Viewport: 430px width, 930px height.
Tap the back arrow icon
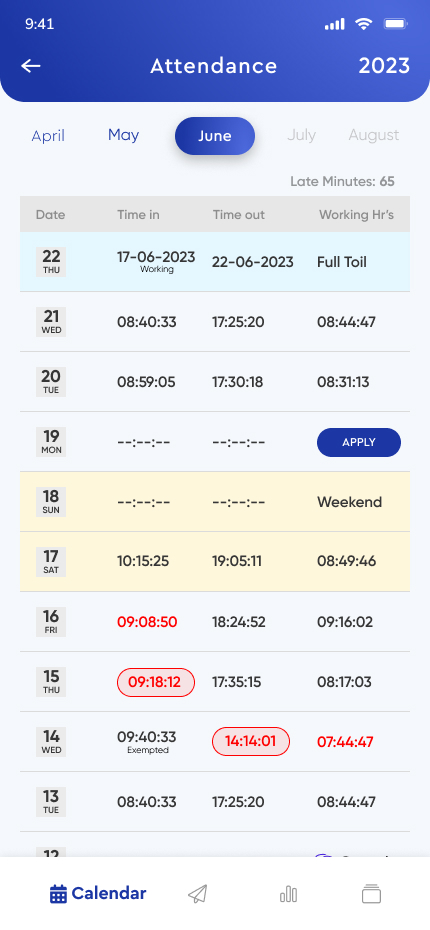pyautogui.click(x=31, y=66)
